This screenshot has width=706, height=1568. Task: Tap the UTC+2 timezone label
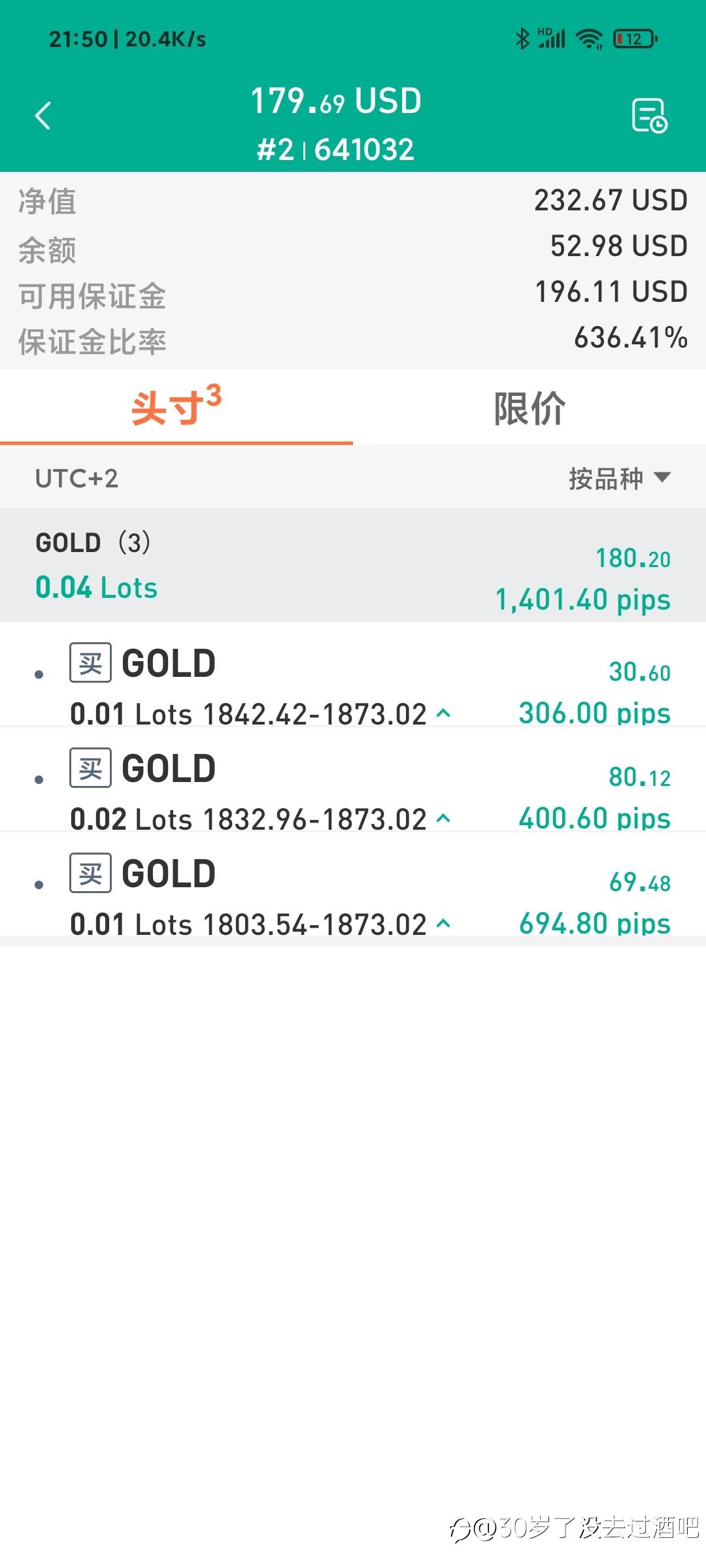76,478
